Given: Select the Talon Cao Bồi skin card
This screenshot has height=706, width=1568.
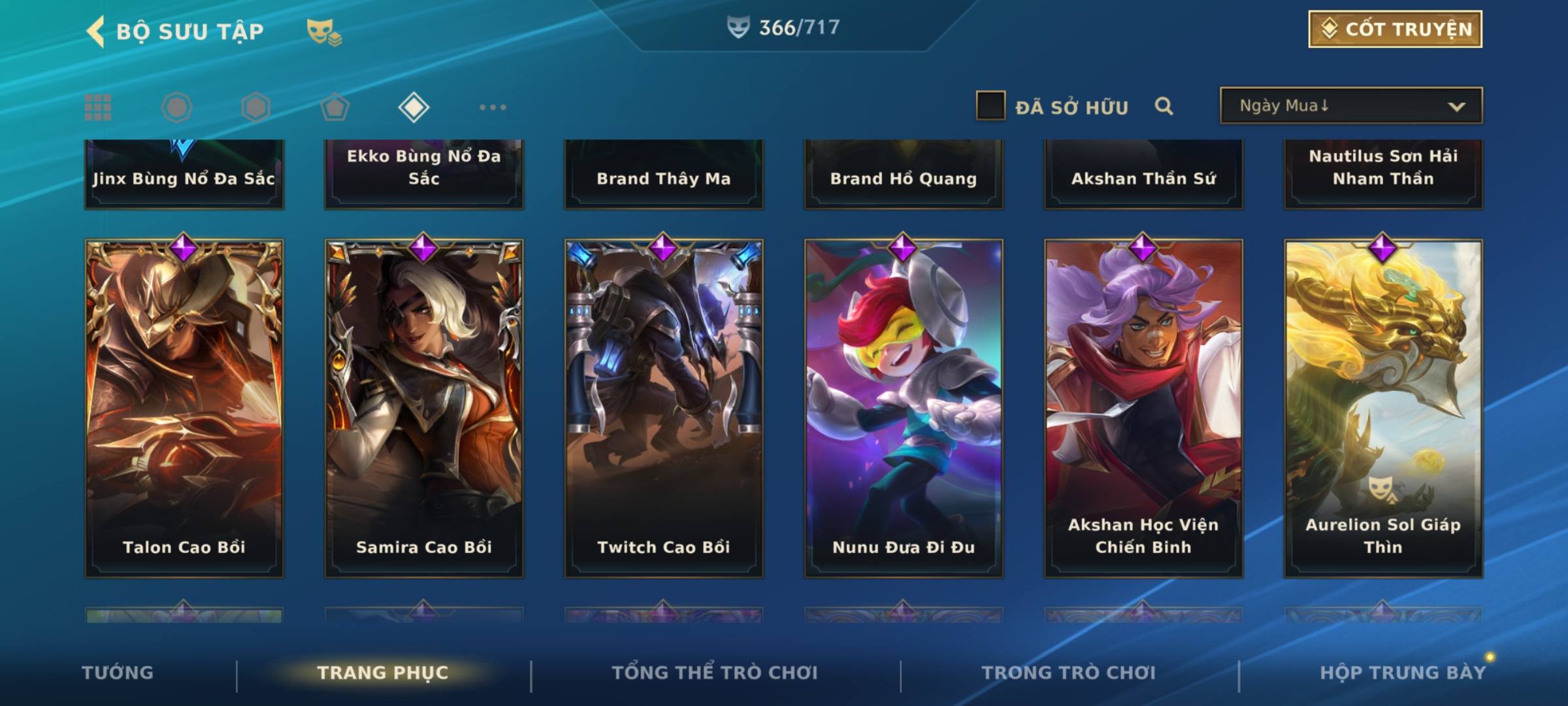Looking at the screenshot, I should [x=184, y=408].
